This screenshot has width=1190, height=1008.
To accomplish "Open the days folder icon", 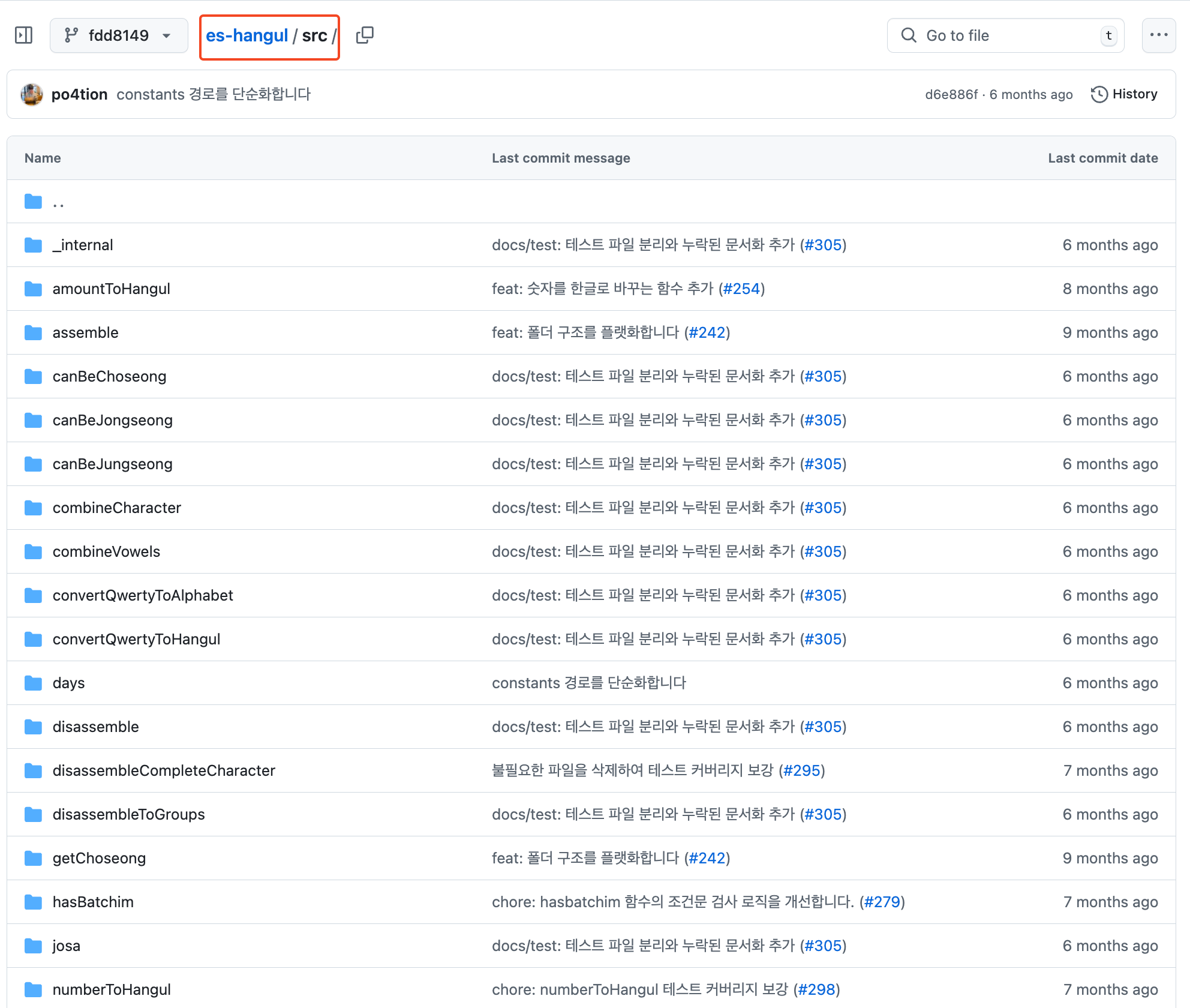I will (34, 683).
